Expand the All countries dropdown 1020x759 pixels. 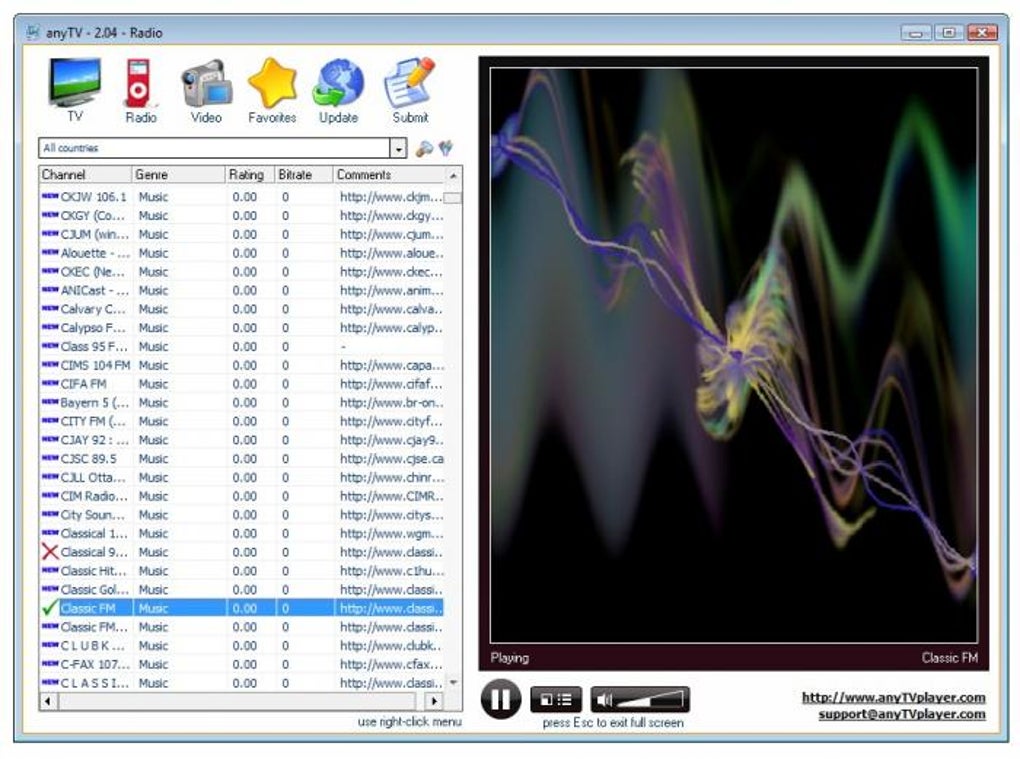[398, 149]
